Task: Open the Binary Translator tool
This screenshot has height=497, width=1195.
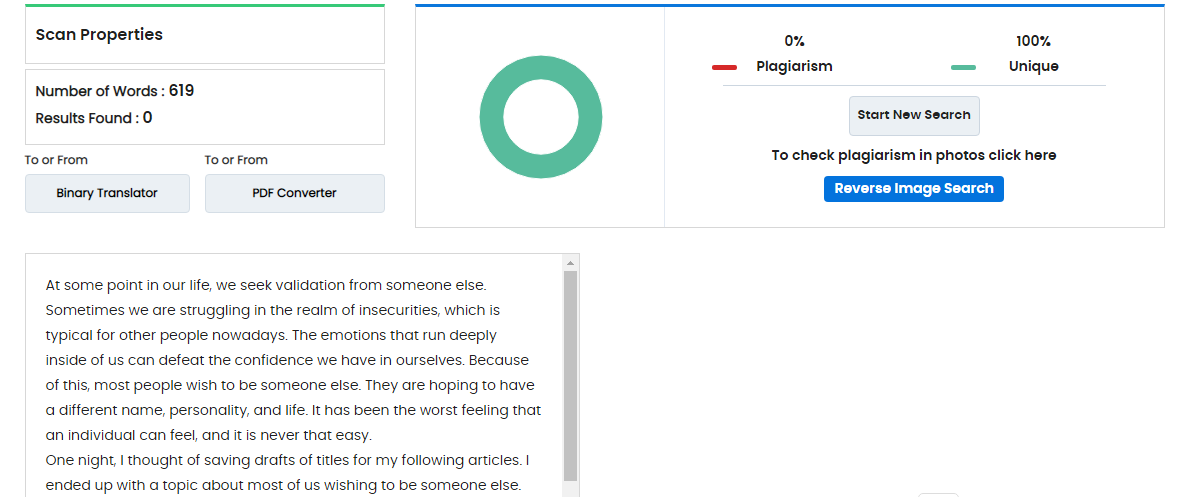Action: point(107,194)
